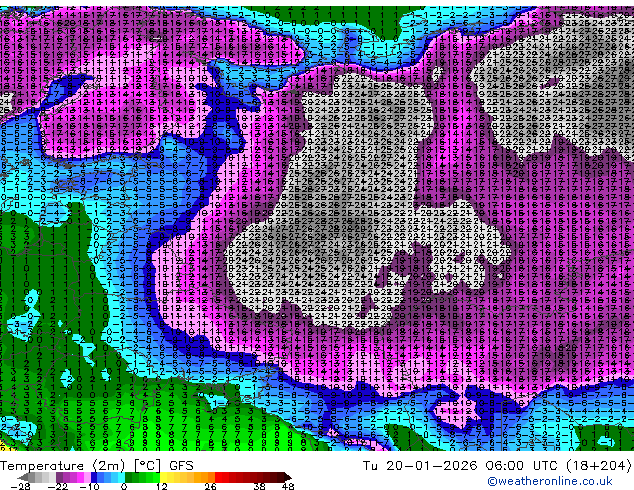Screen dimensions: 634x490
Task: Click the 'Temperature (2m) [°C] GFS' title
Action: click(97, 466)
